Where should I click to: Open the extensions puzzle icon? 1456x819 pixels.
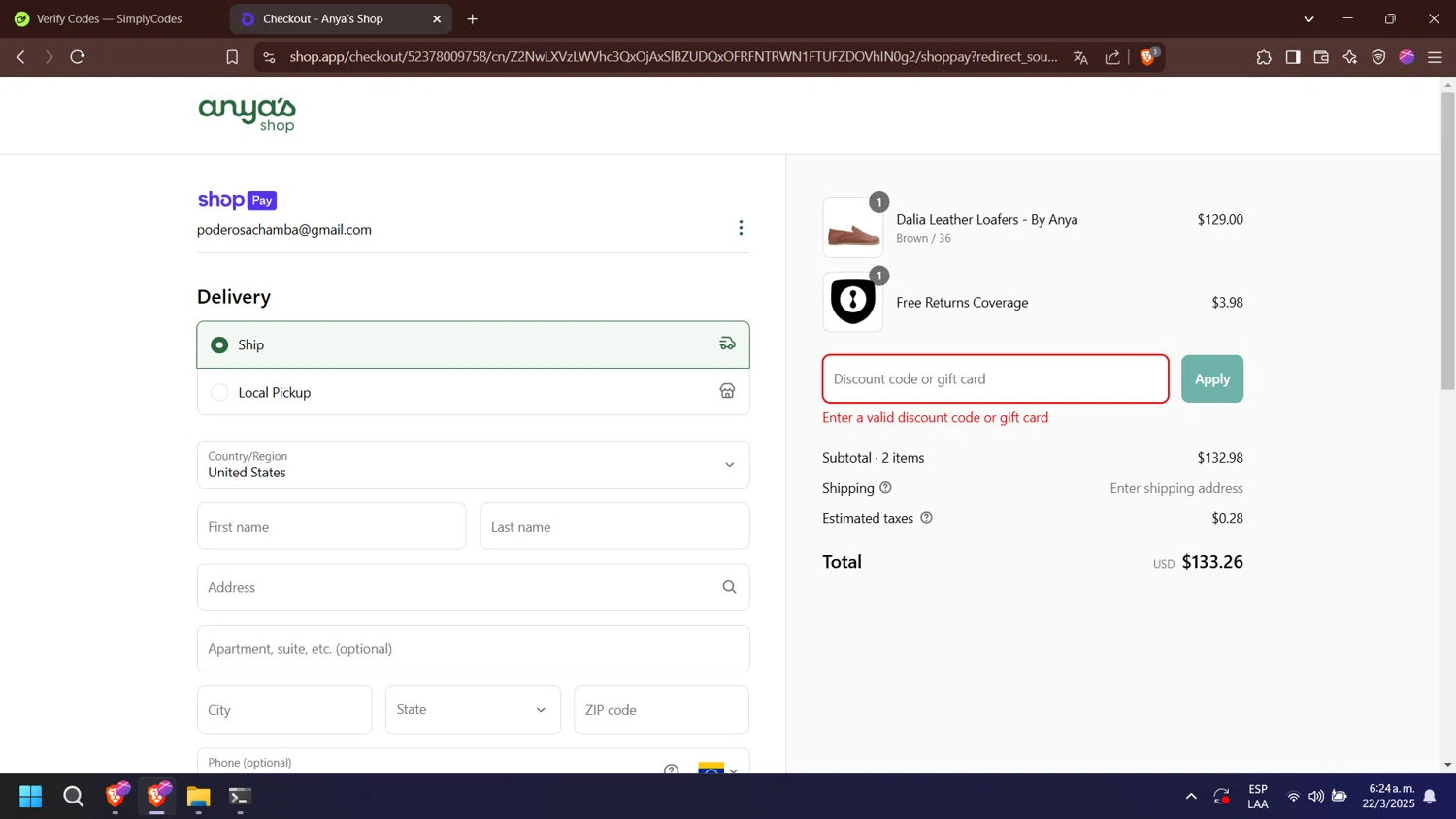coord(1264,57)
